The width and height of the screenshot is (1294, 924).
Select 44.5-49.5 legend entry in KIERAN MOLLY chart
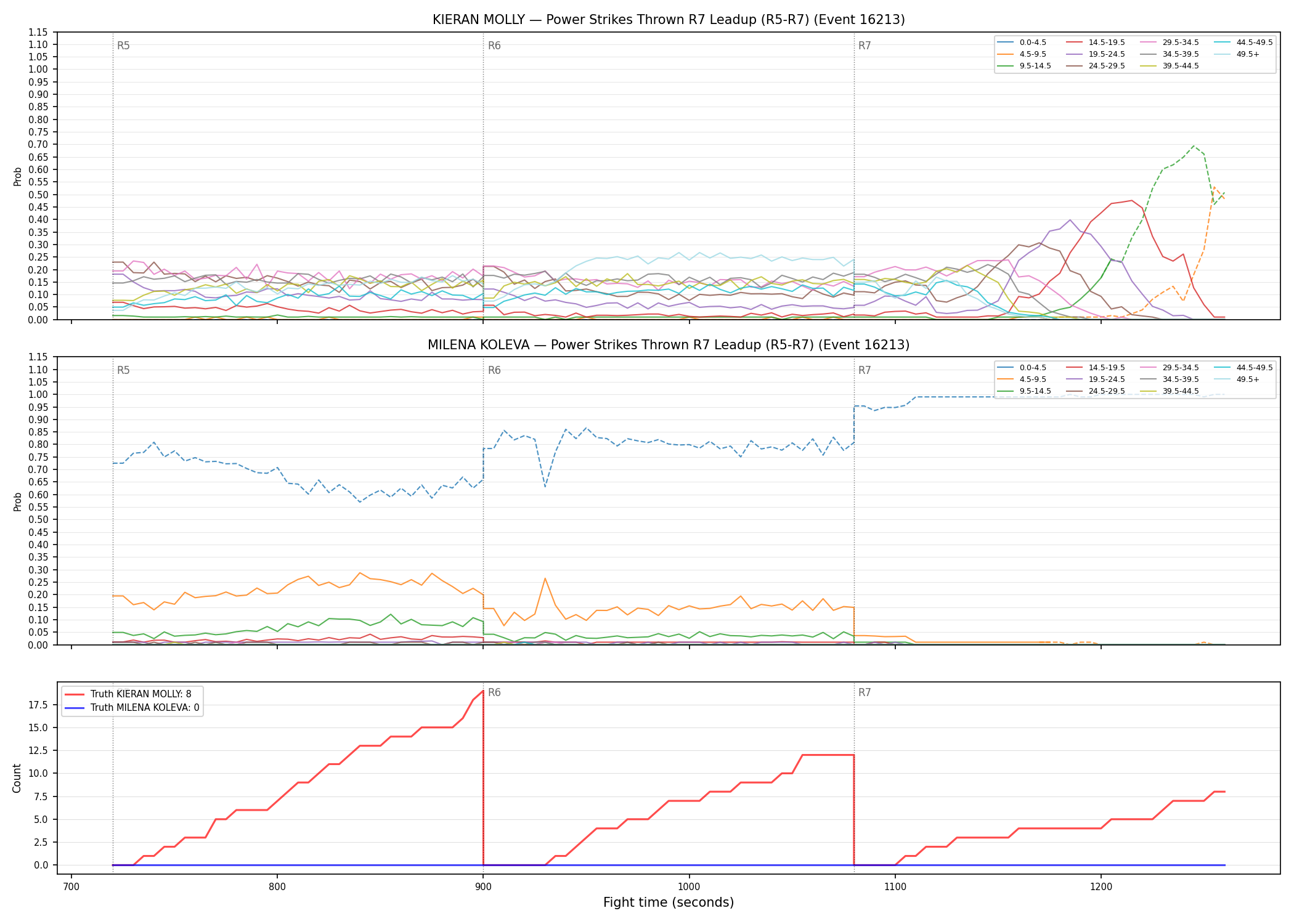[x=1243, y=43]
